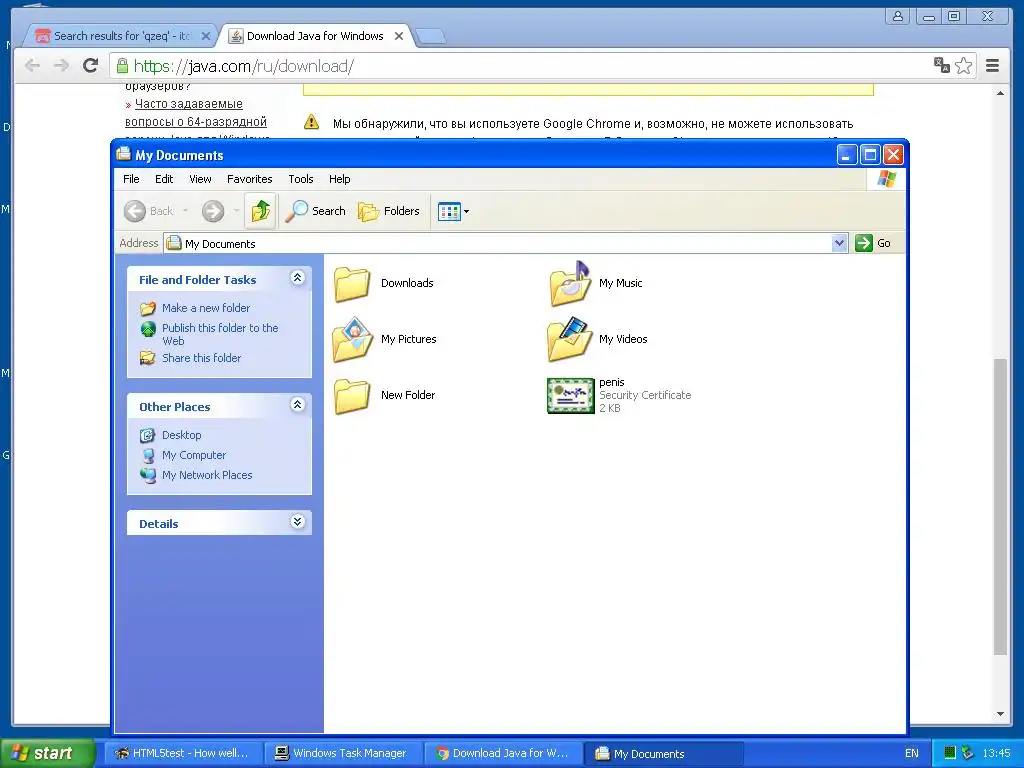This screenshot has height=768, width=1024.
Task: Click the 13:45 taskbar clock
Action: tap(997, 754)
